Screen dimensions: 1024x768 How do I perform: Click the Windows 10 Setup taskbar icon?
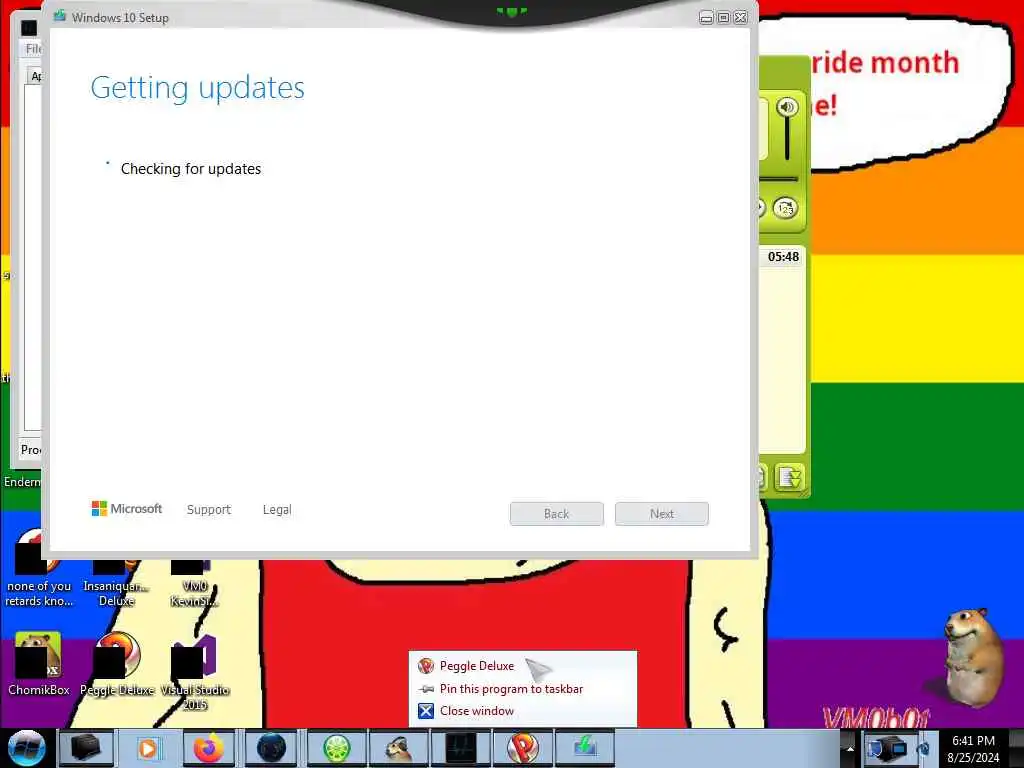coord(584,748)
